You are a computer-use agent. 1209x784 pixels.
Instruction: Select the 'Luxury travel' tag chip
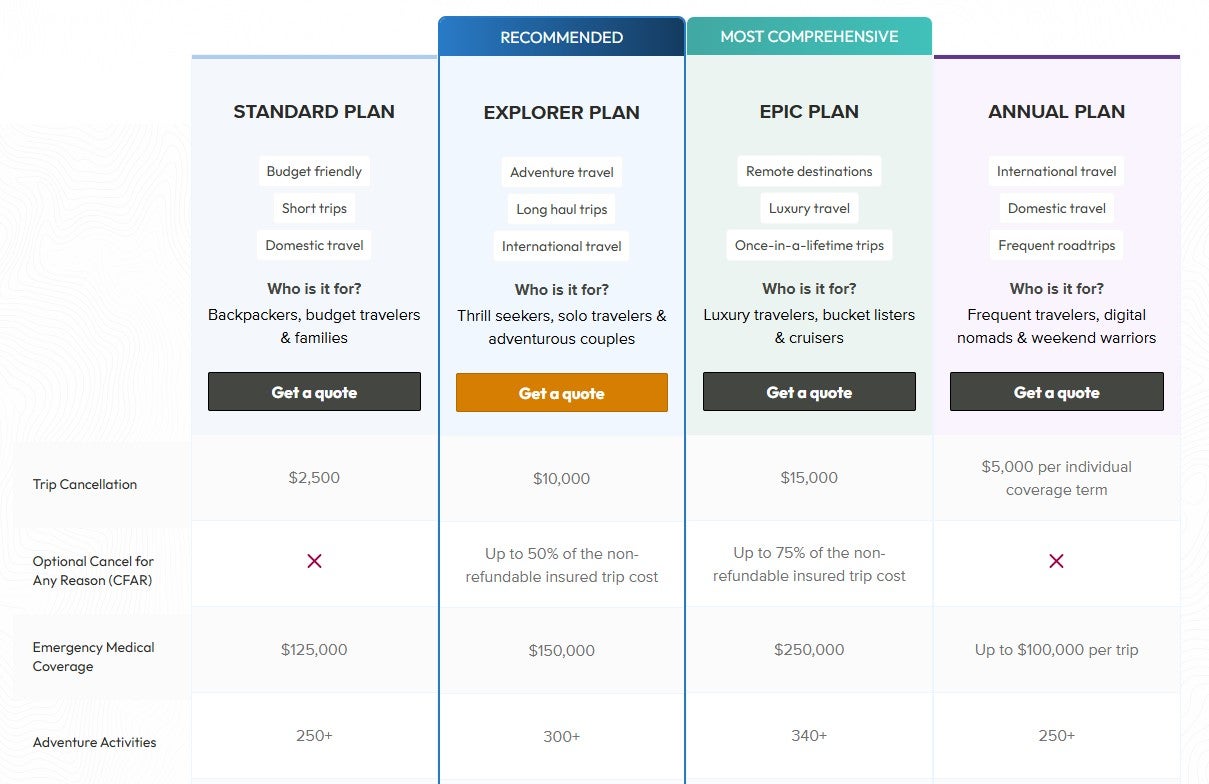pyautogui.click(x=809, y=208)
